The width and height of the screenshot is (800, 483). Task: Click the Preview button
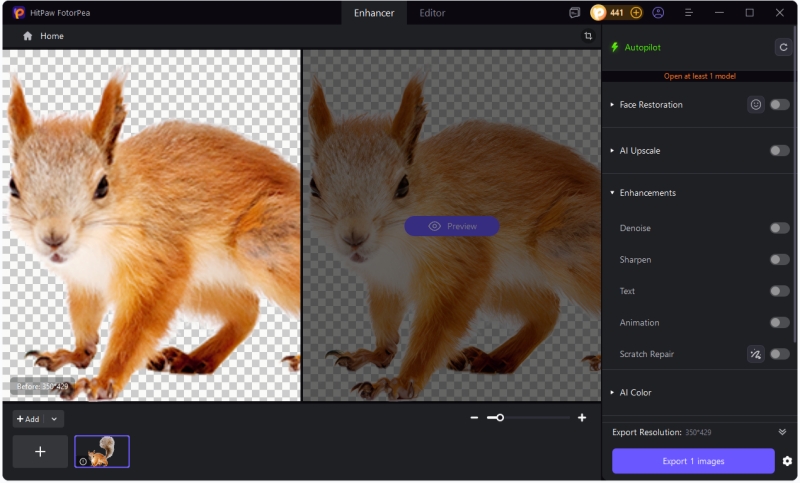tap(452, 226)
